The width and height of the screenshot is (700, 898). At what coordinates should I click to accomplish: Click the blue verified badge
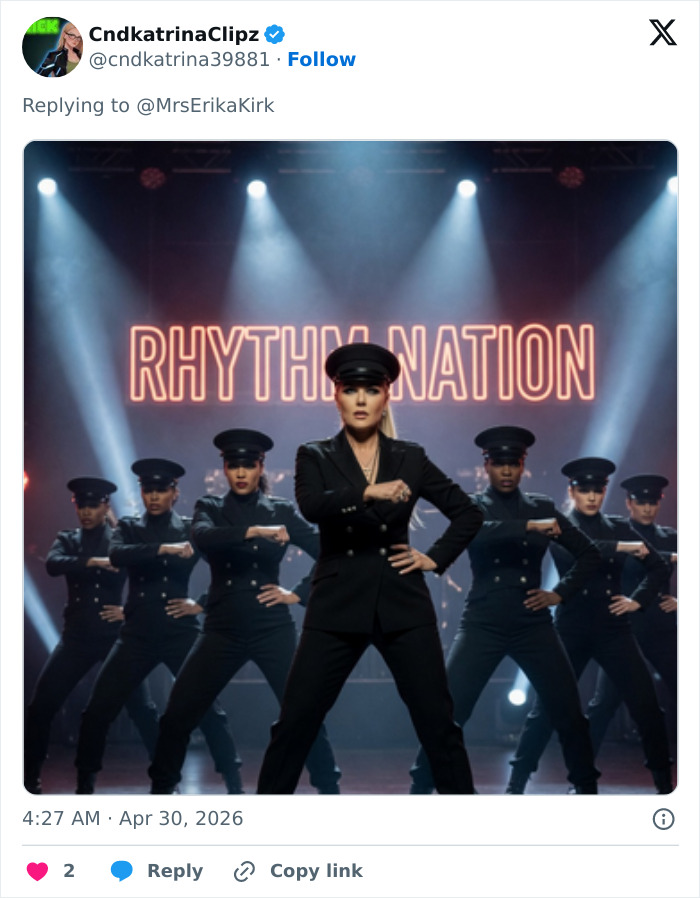click(x=275, y=34)
